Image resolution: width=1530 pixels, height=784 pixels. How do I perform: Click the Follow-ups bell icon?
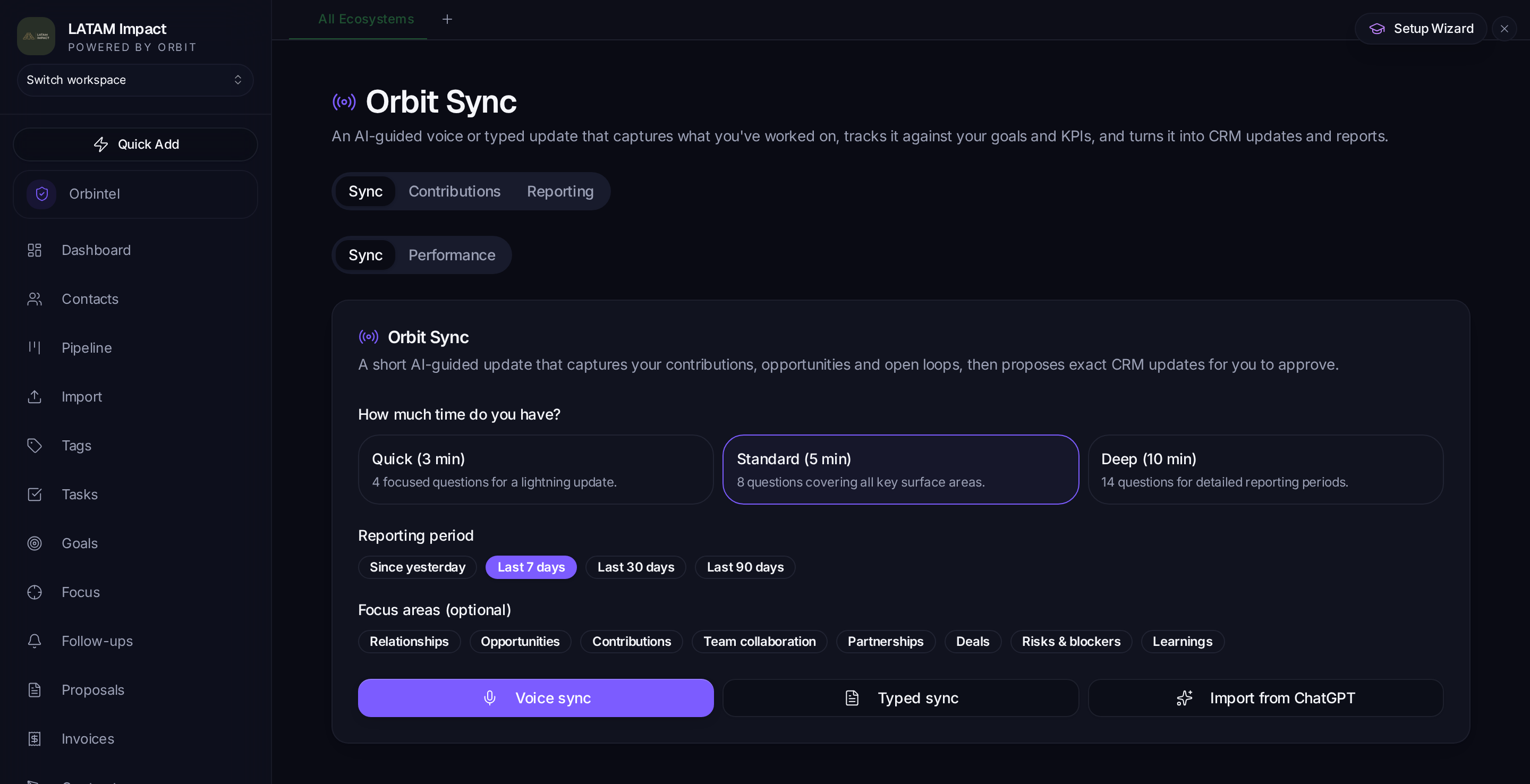pyautogui.click(x=35, y=641)
